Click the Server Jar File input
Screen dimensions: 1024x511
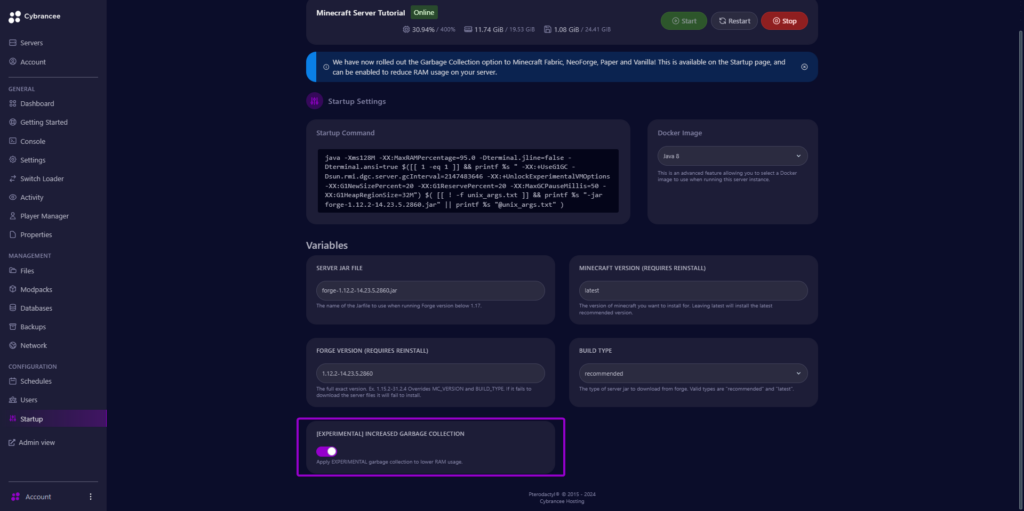coord(430,290)
